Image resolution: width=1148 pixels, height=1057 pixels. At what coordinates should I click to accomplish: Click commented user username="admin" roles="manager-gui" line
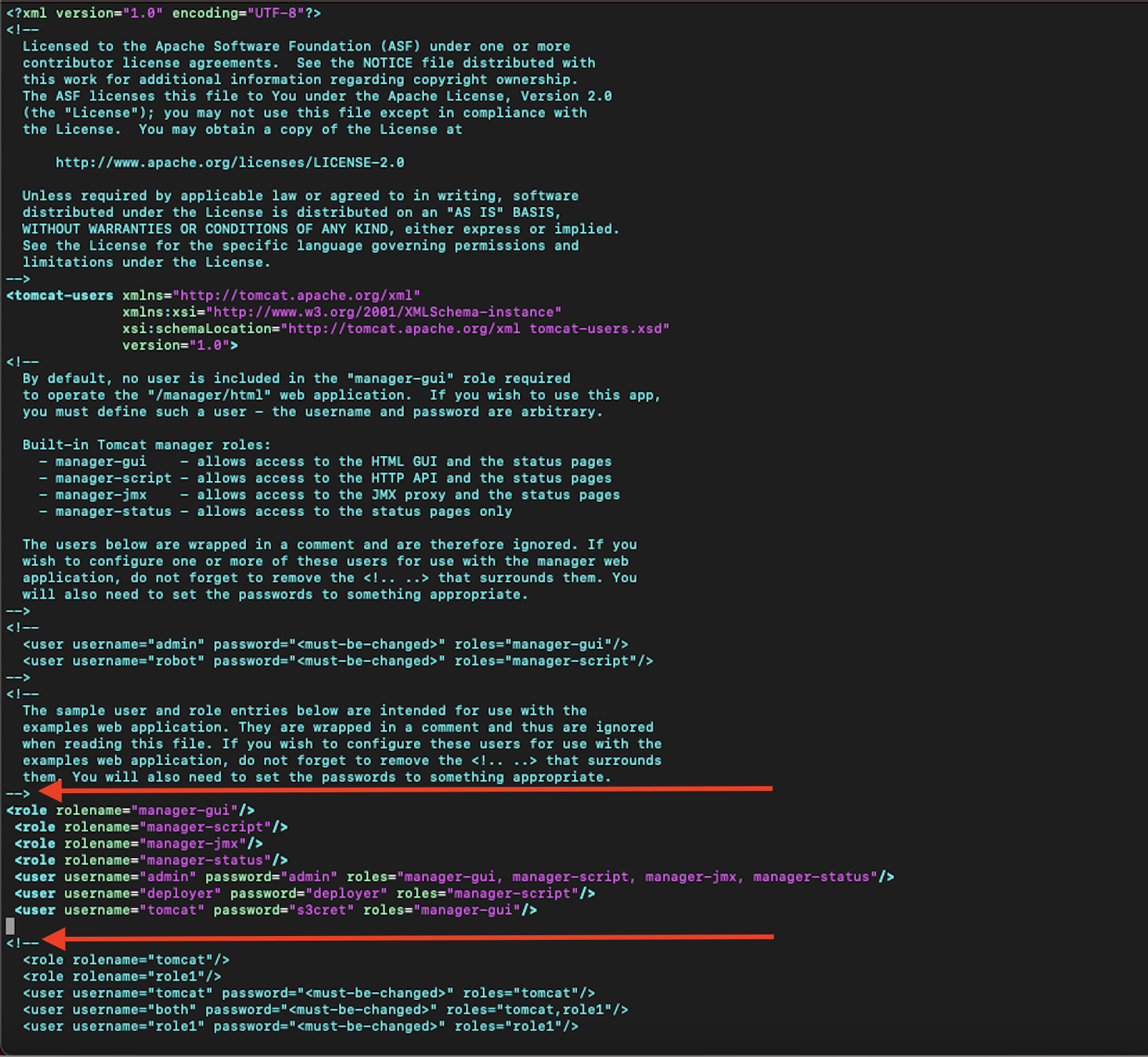tap(326, 644)
